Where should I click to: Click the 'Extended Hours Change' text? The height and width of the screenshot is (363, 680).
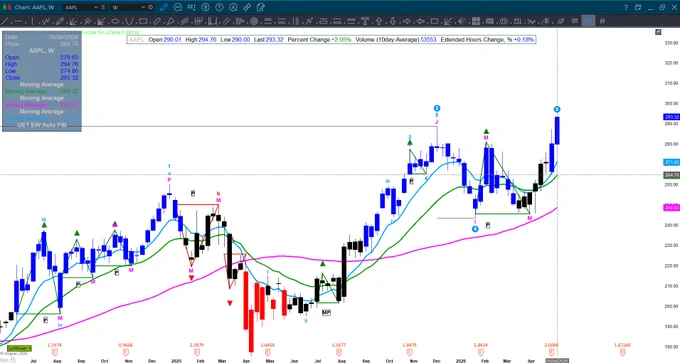click(474, 39)
